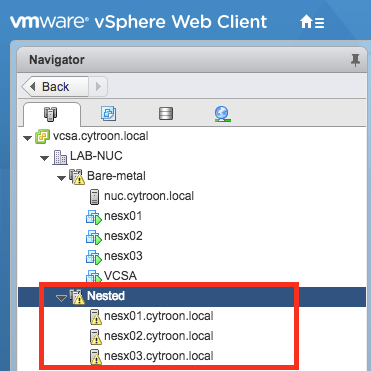Screen dimensions: 371x371
Task: Open the vSphere home menu icon
Action: coord(312,22)
